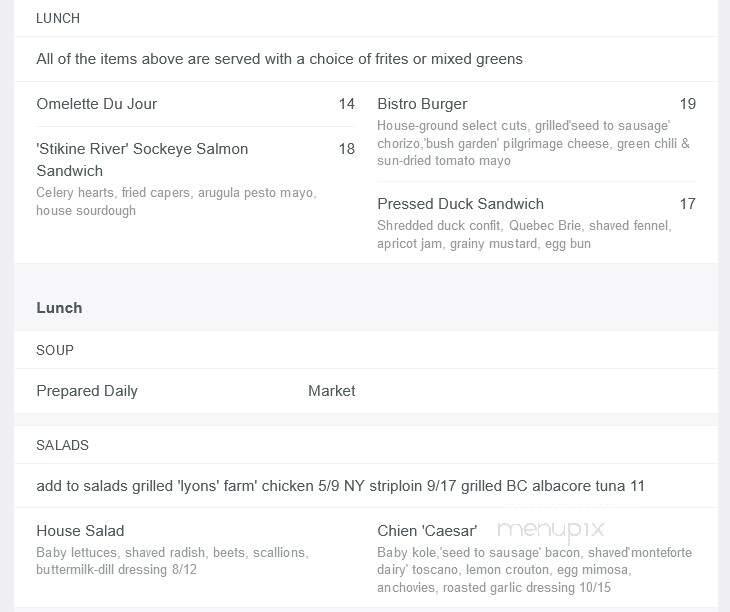Click the Pressed Duck Sandwich price 17
This screenshot has width=730, height=612.
688,204
